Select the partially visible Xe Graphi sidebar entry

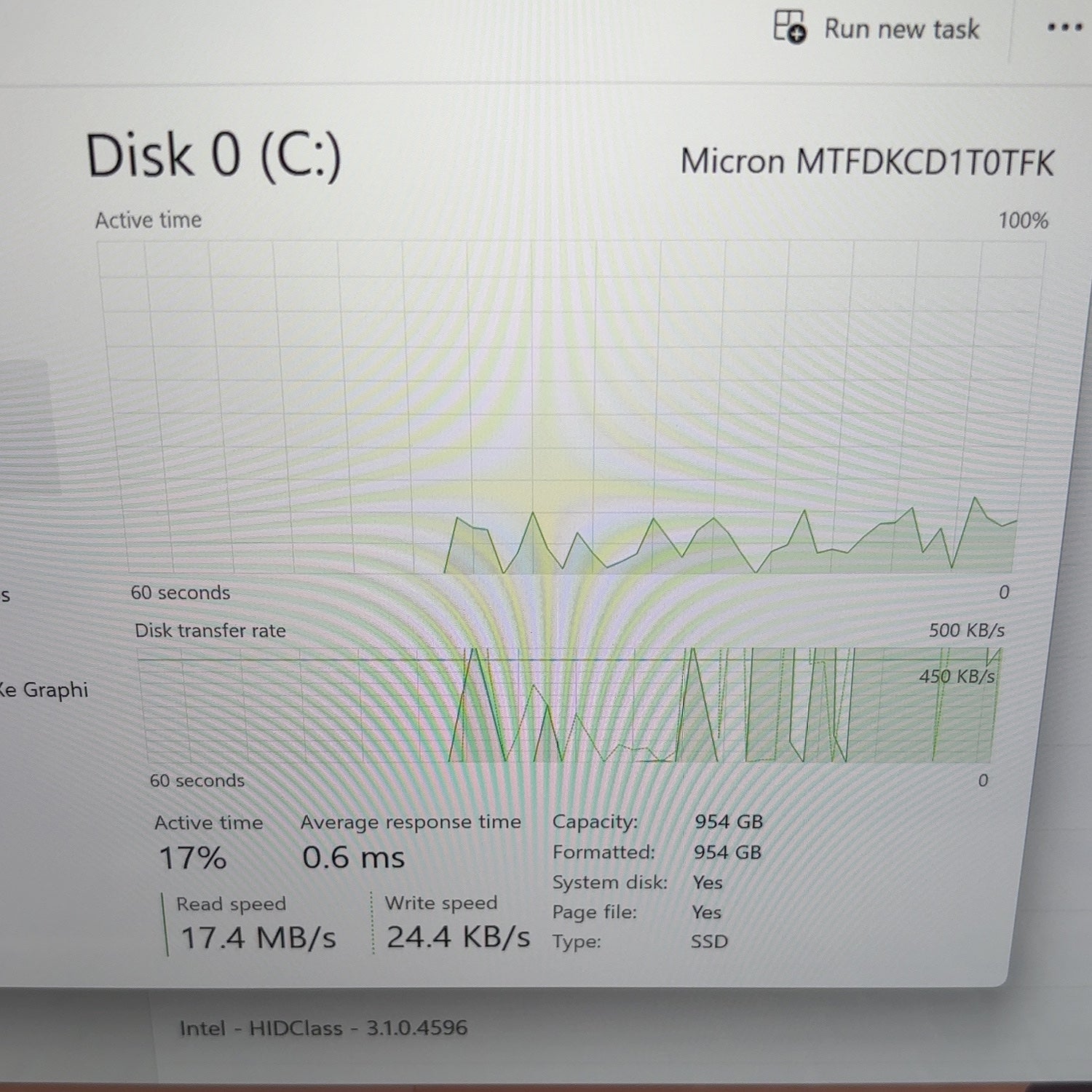[x=44, y=689]
